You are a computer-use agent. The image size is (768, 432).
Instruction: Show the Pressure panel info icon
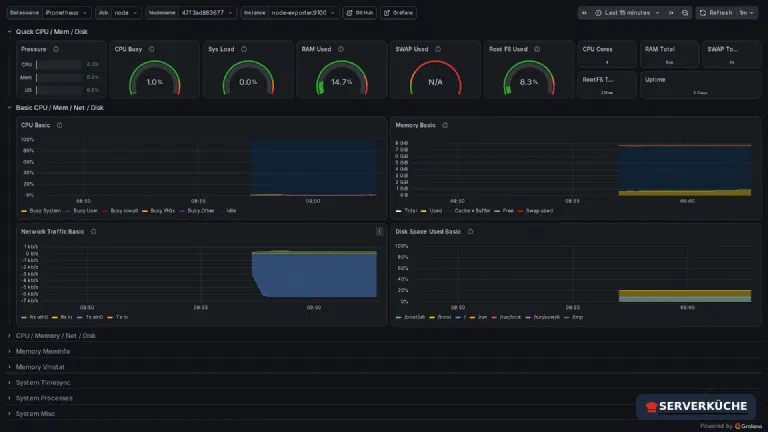point(56,49)
